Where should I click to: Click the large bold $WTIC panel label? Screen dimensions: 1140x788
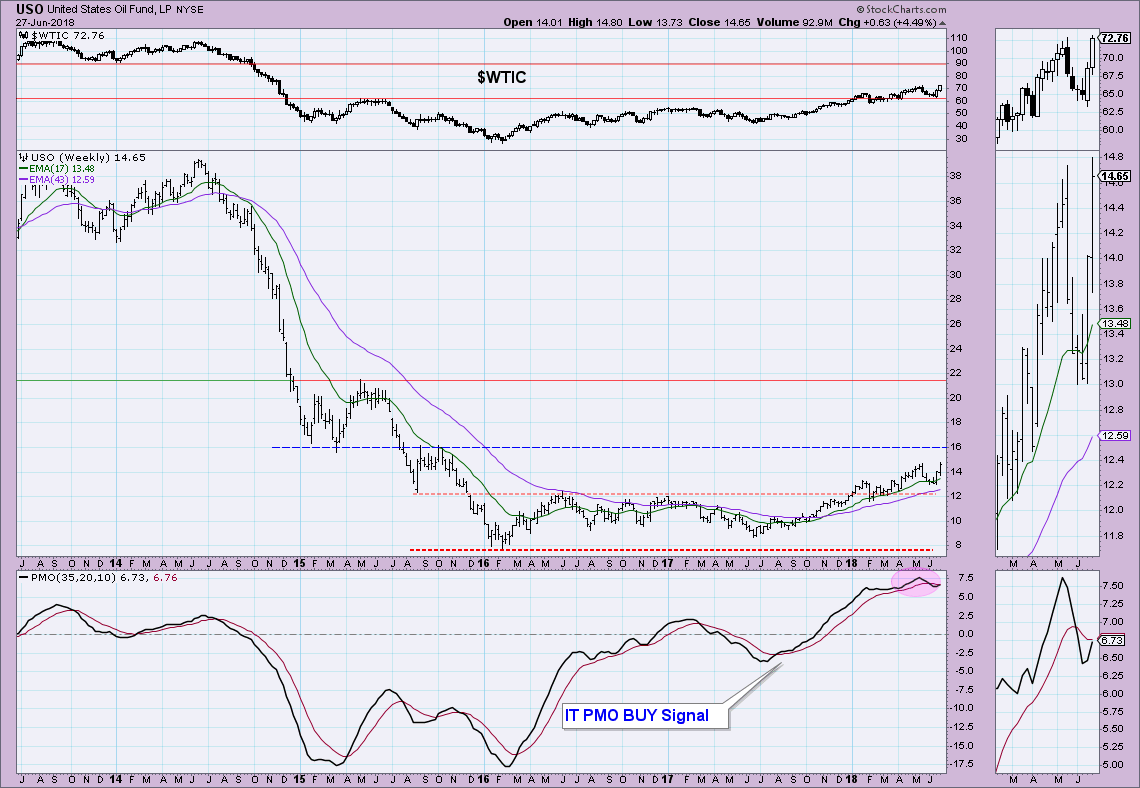502,77
